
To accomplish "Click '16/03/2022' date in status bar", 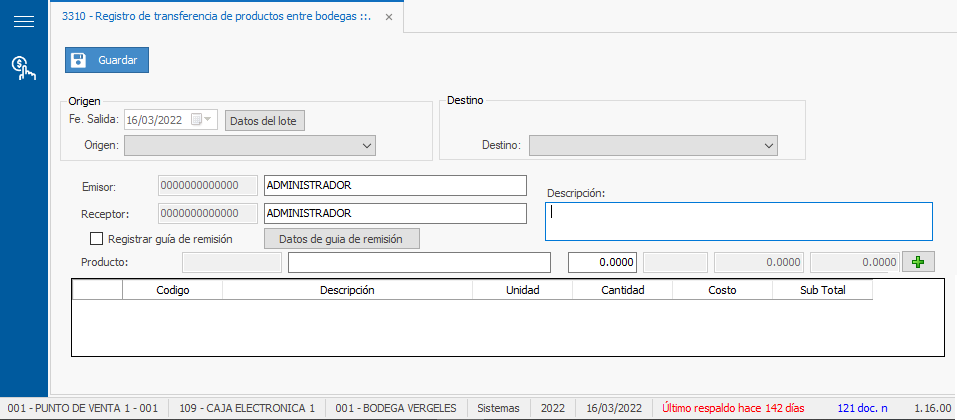I will (613, 408).
